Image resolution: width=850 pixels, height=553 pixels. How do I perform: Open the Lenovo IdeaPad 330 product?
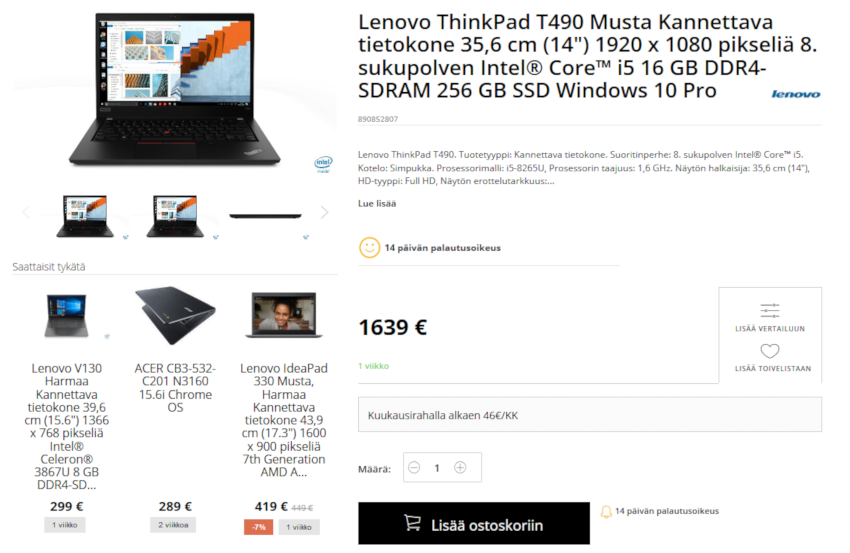[284, 420]
